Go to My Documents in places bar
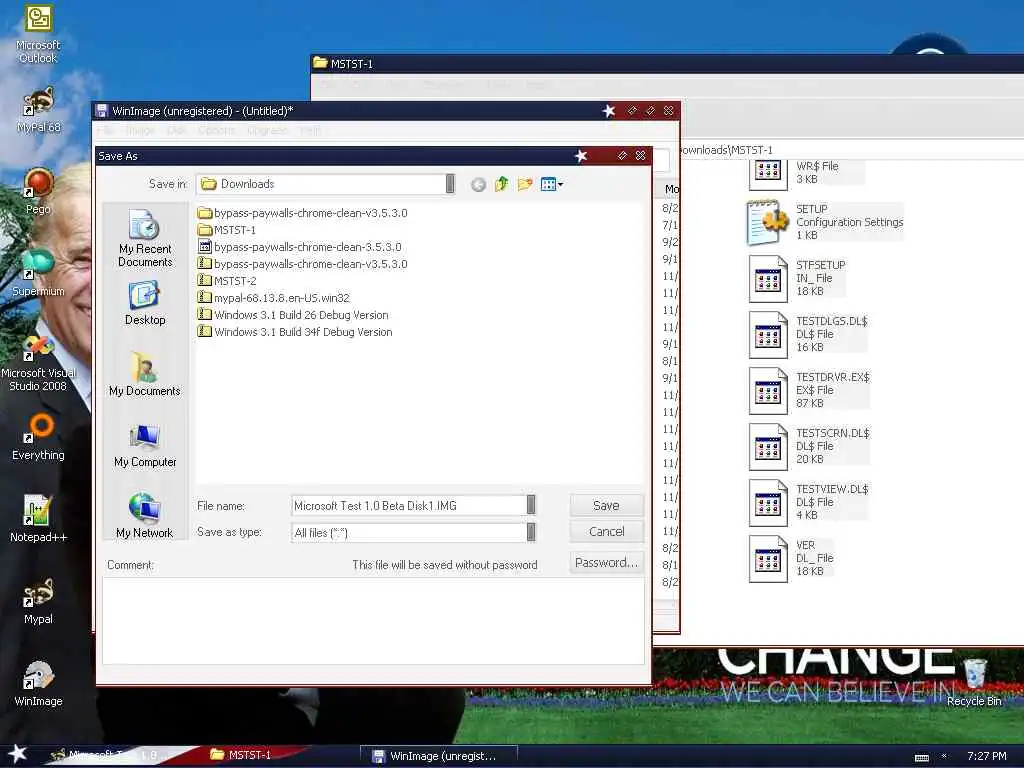This screenshot has width=1024, height=768. click(145, 374)
